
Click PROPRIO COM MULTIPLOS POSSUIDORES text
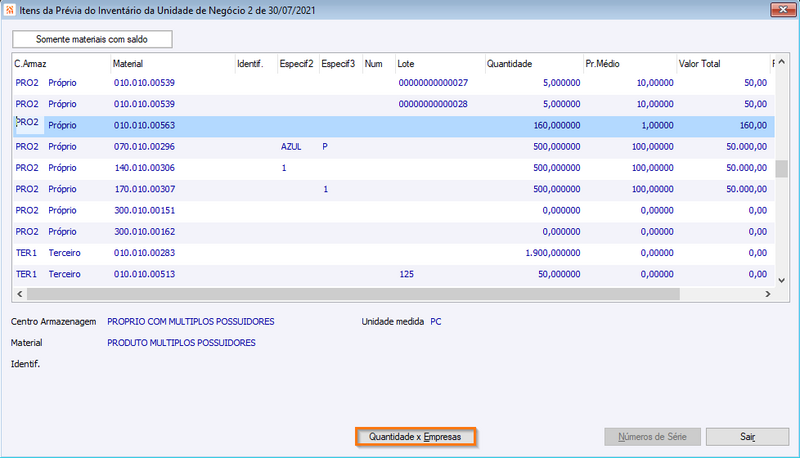pos(191,322)
